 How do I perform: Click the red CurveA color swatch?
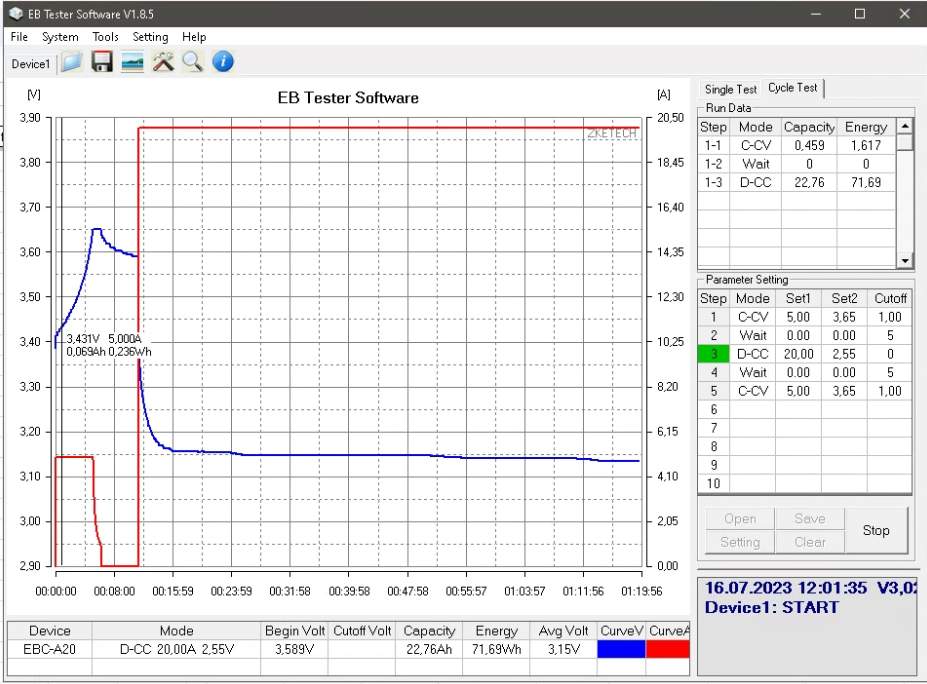(x=668, y=649)
